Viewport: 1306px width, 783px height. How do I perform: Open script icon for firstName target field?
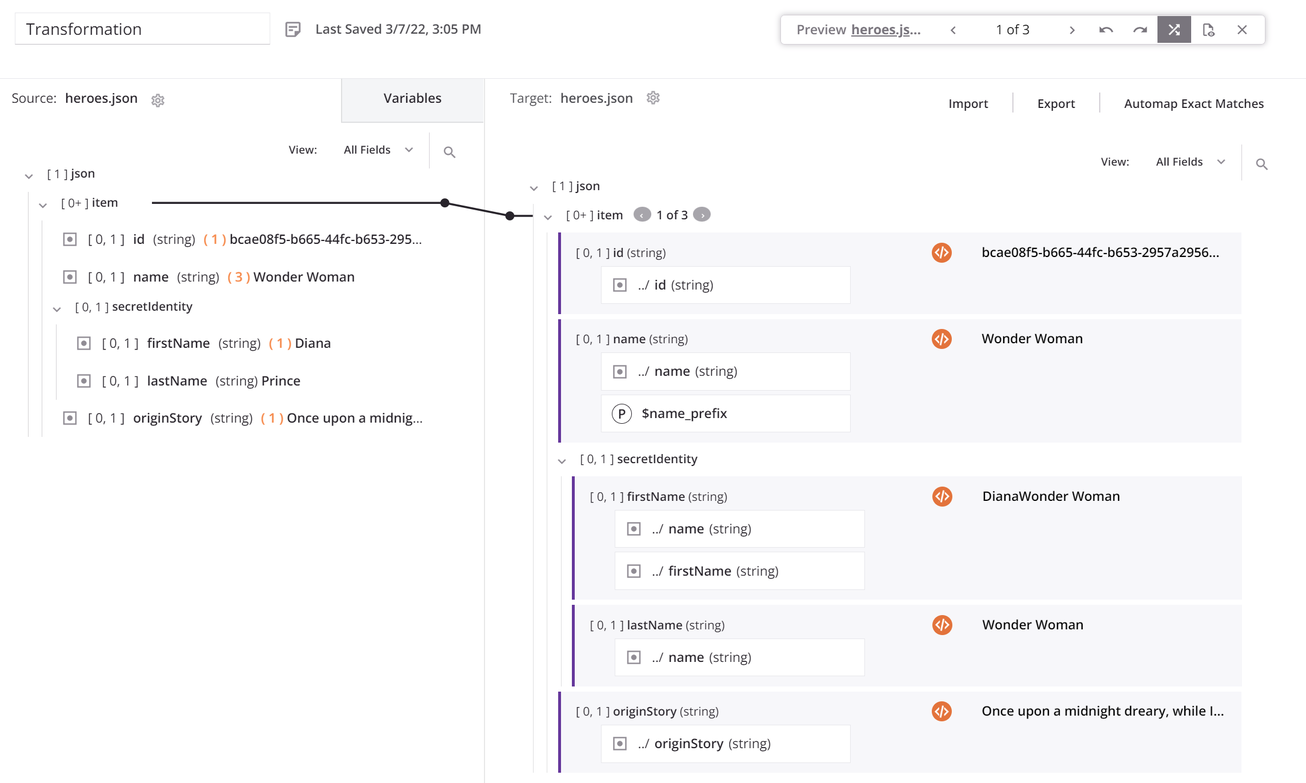pyautogui.click(x=942, y=496)
